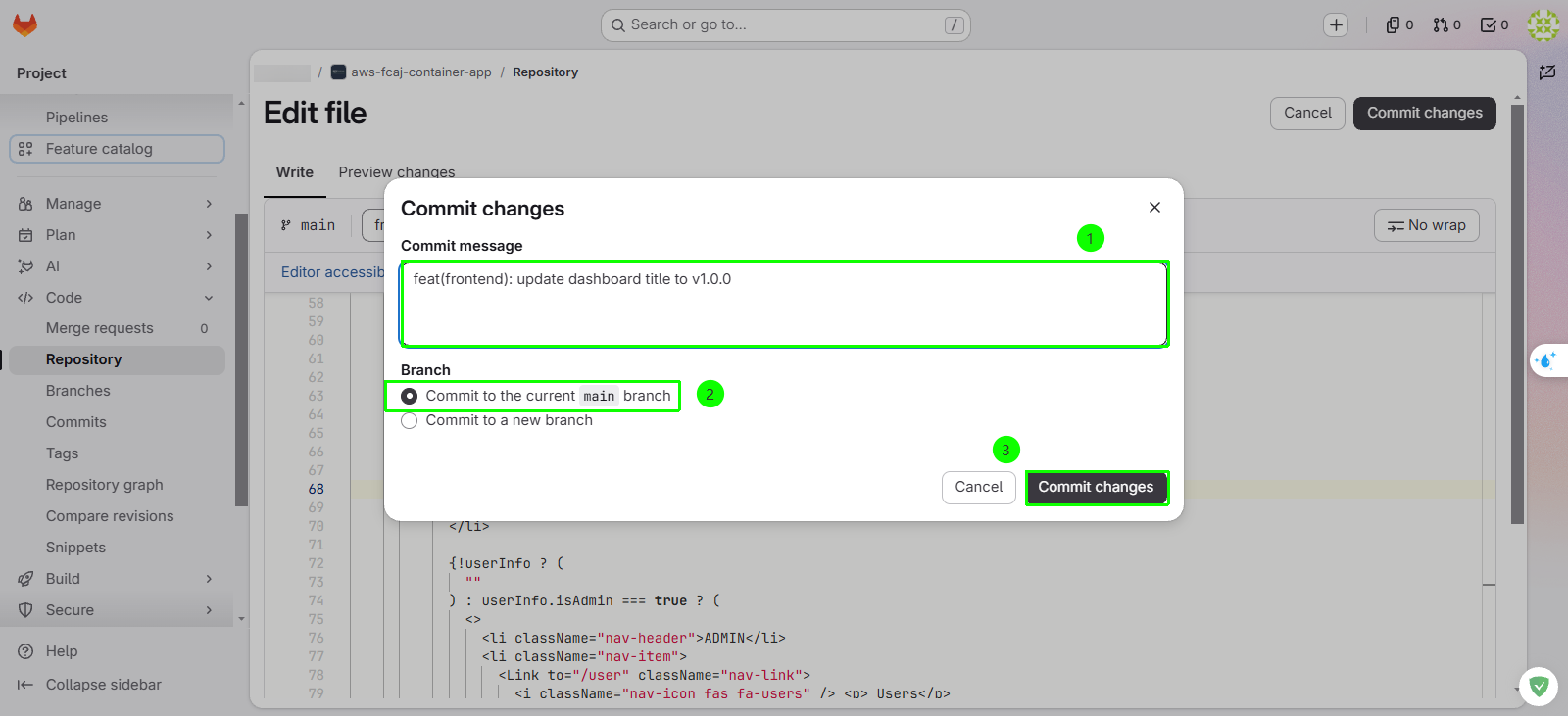This screenshot has height=716, width=1568.
Task: Click the Secure shield icon
Action: (25, 610)
